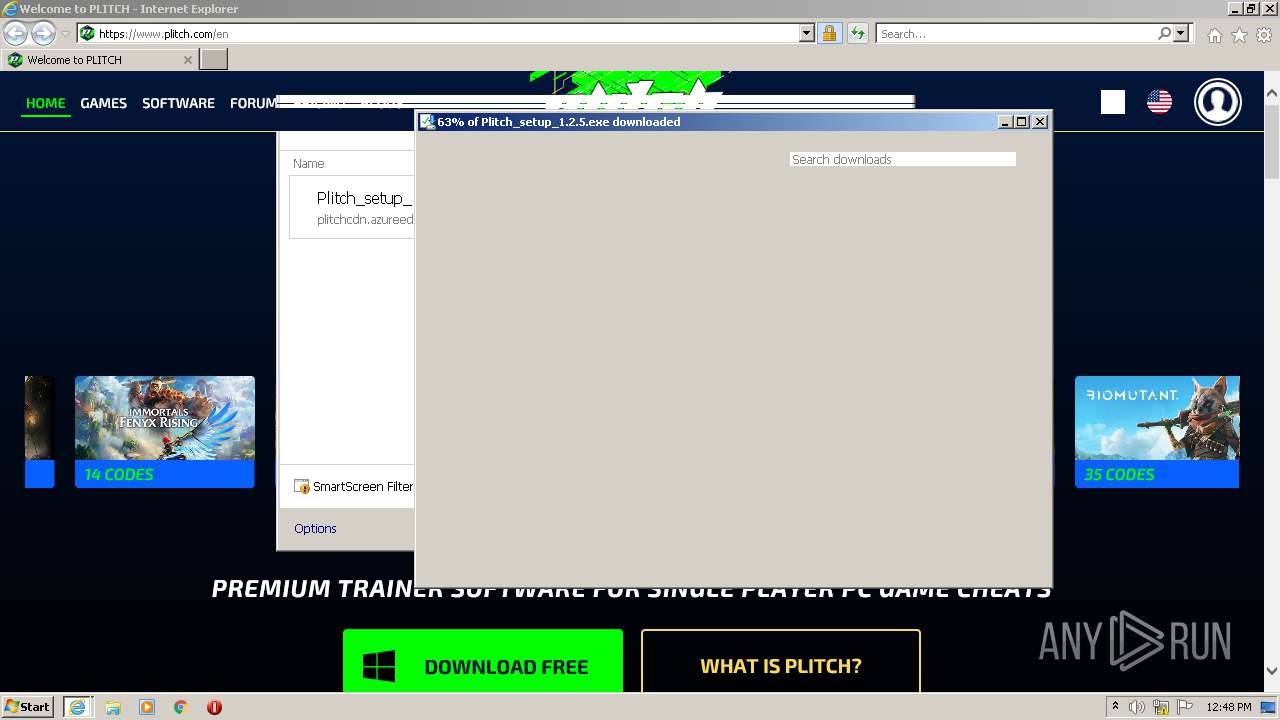Open the File Explorer taskbar icon
Image resolution: width=1280 pixels, height=720 pixels.
pos(113,707)
